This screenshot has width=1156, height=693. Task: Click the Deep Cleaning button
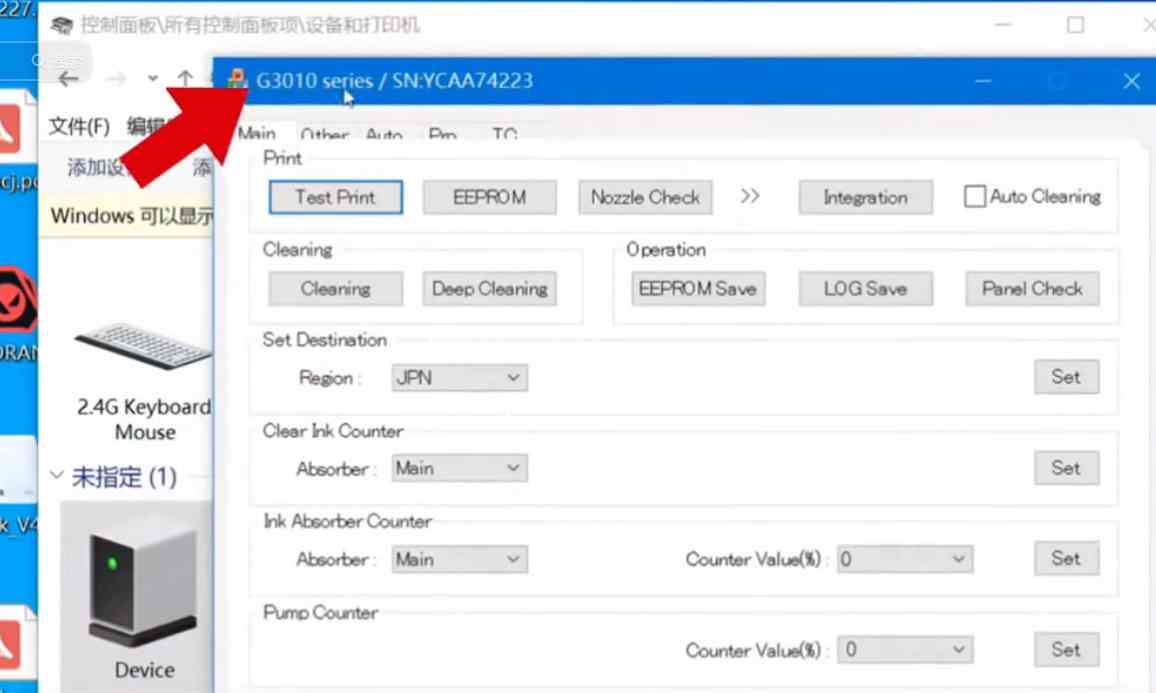(489, 289)
